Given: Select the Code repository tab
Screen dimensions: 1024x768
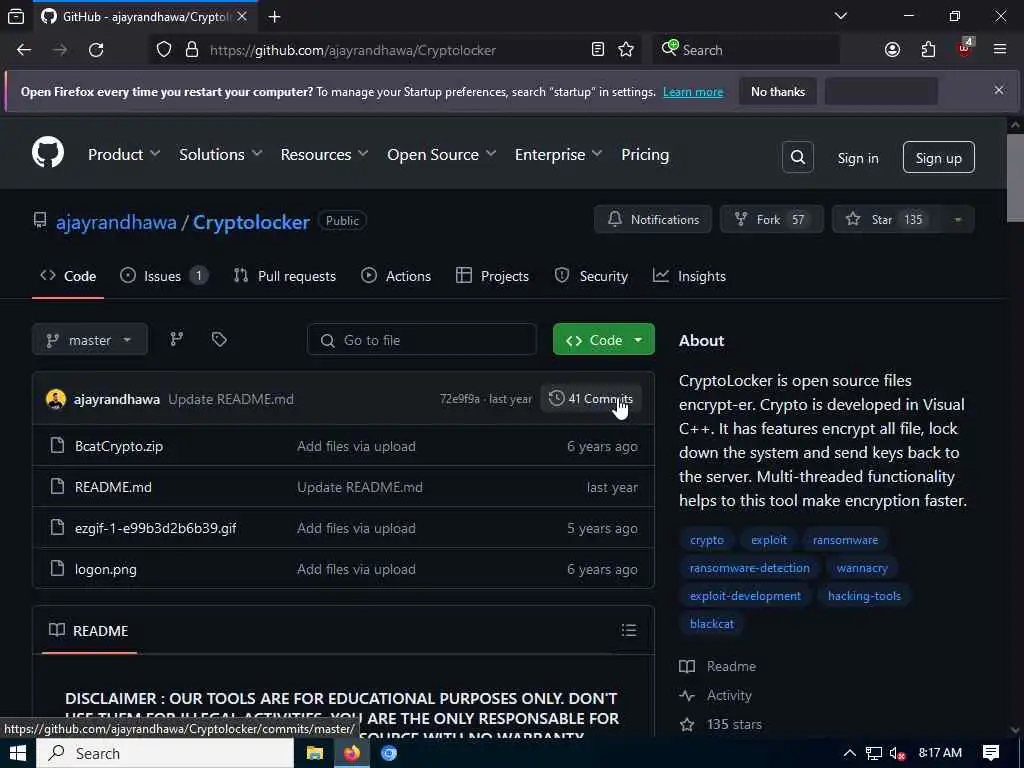Looking at the screenshot, I should click(68, 276).
